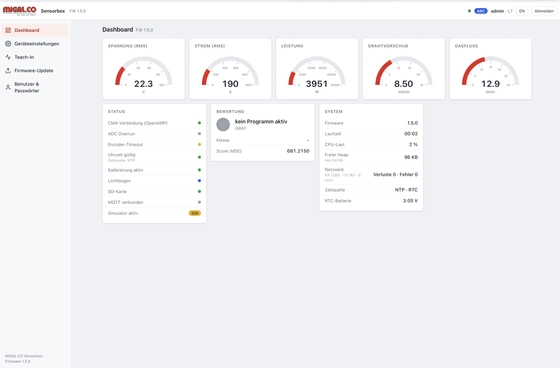Open the Dashboard menu item
The image size is (560, 368).
point(35,30)
